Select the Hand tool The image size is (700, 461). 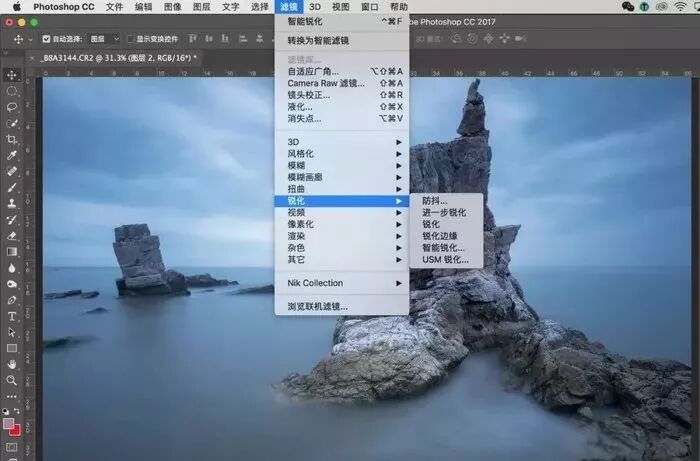tap(12, 364)
